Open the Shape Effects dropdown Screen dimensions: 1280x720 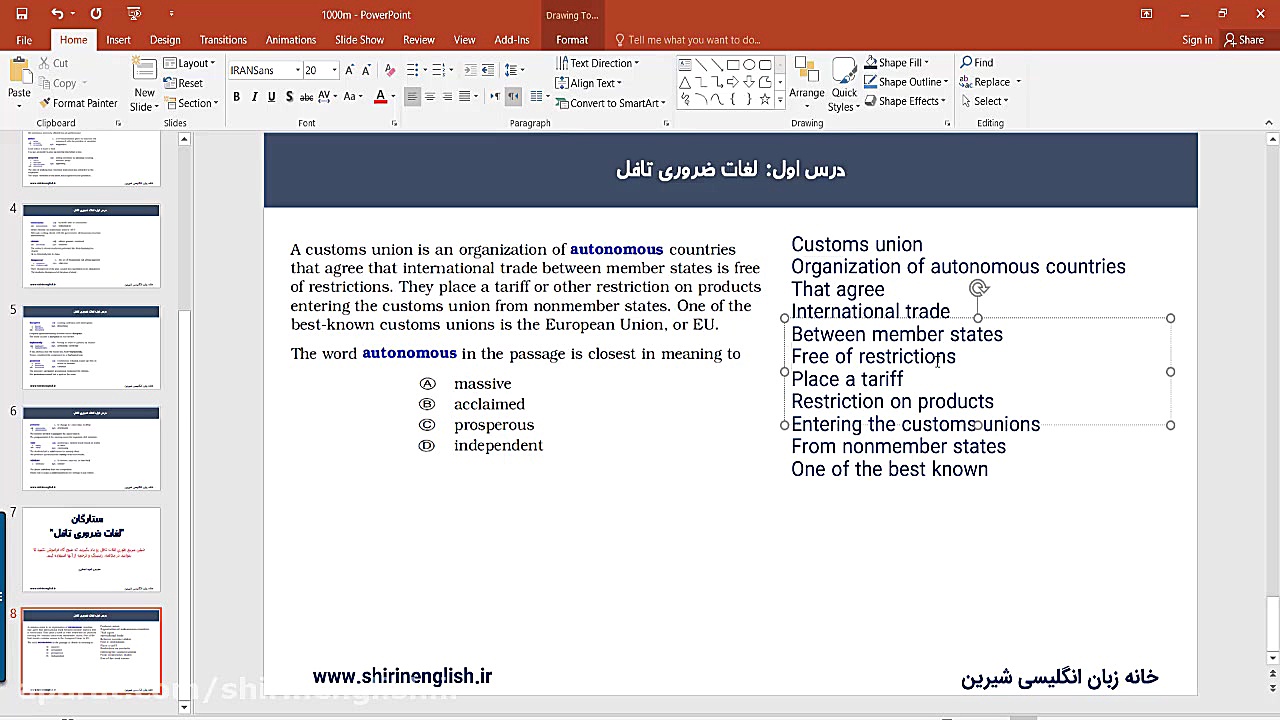[904, 101]
